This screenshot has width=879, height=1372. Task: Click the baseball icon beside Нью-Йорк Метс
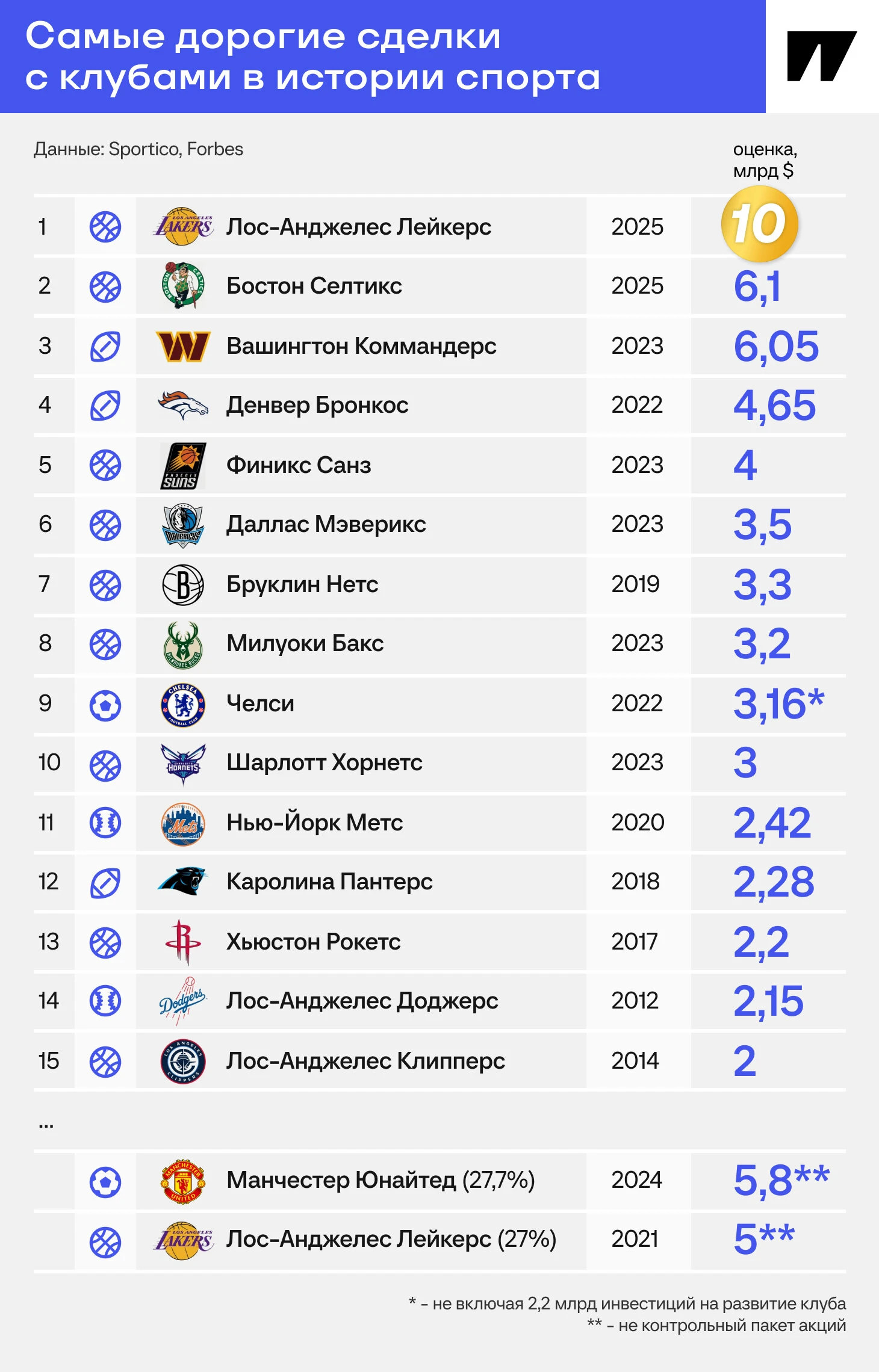tap(105, 823)
